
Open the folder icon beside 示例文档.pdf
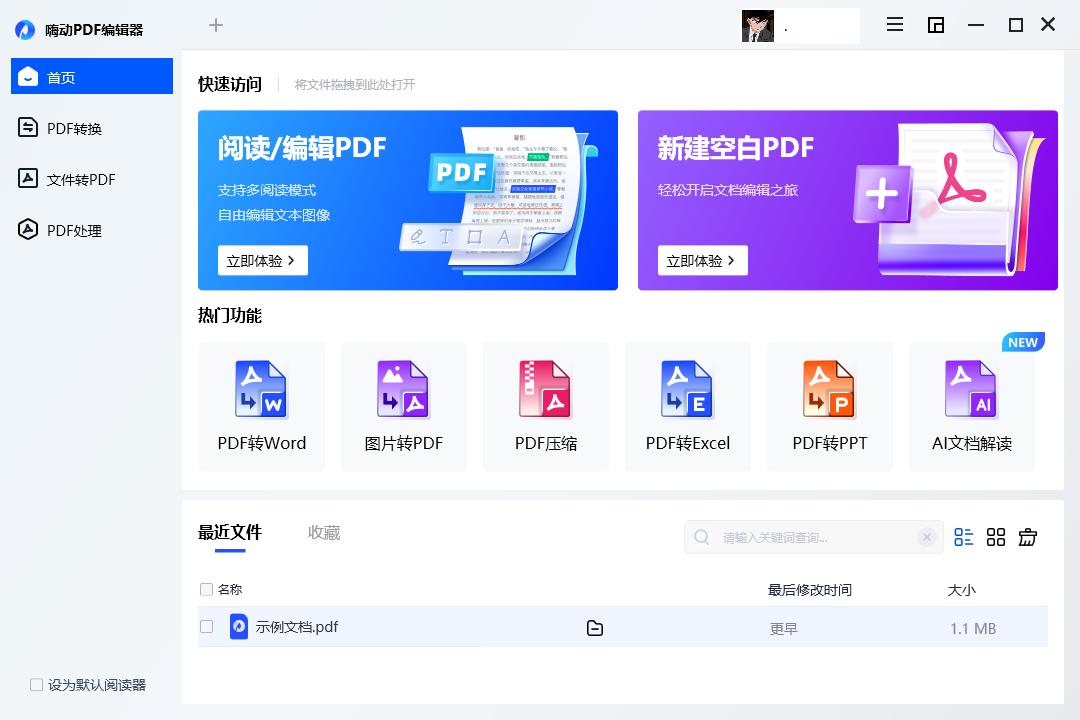pos(595,627)
